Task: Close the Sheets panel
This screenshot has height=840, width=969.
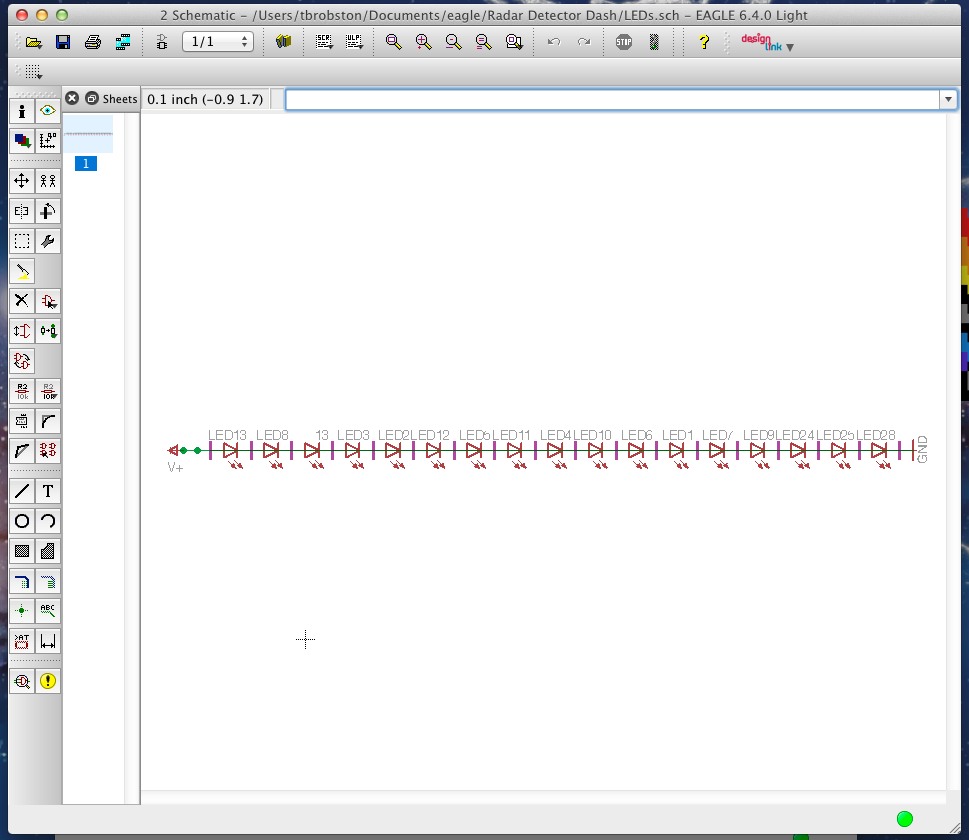Action: (72, 98)
